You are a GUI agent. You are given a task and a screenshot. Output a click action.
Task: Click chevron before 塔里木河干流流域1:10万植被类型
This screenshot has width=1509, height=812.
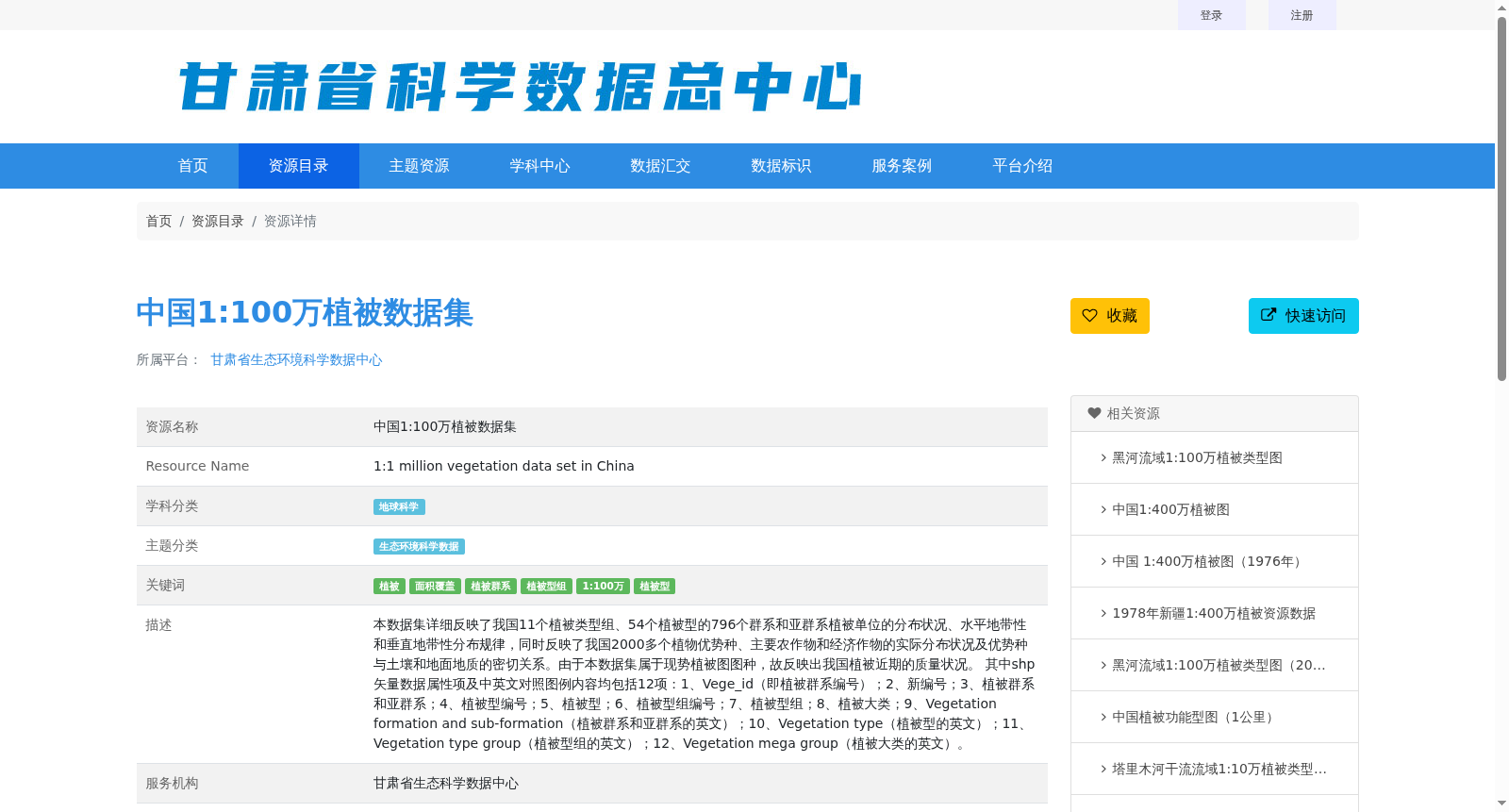point(1103,769)
